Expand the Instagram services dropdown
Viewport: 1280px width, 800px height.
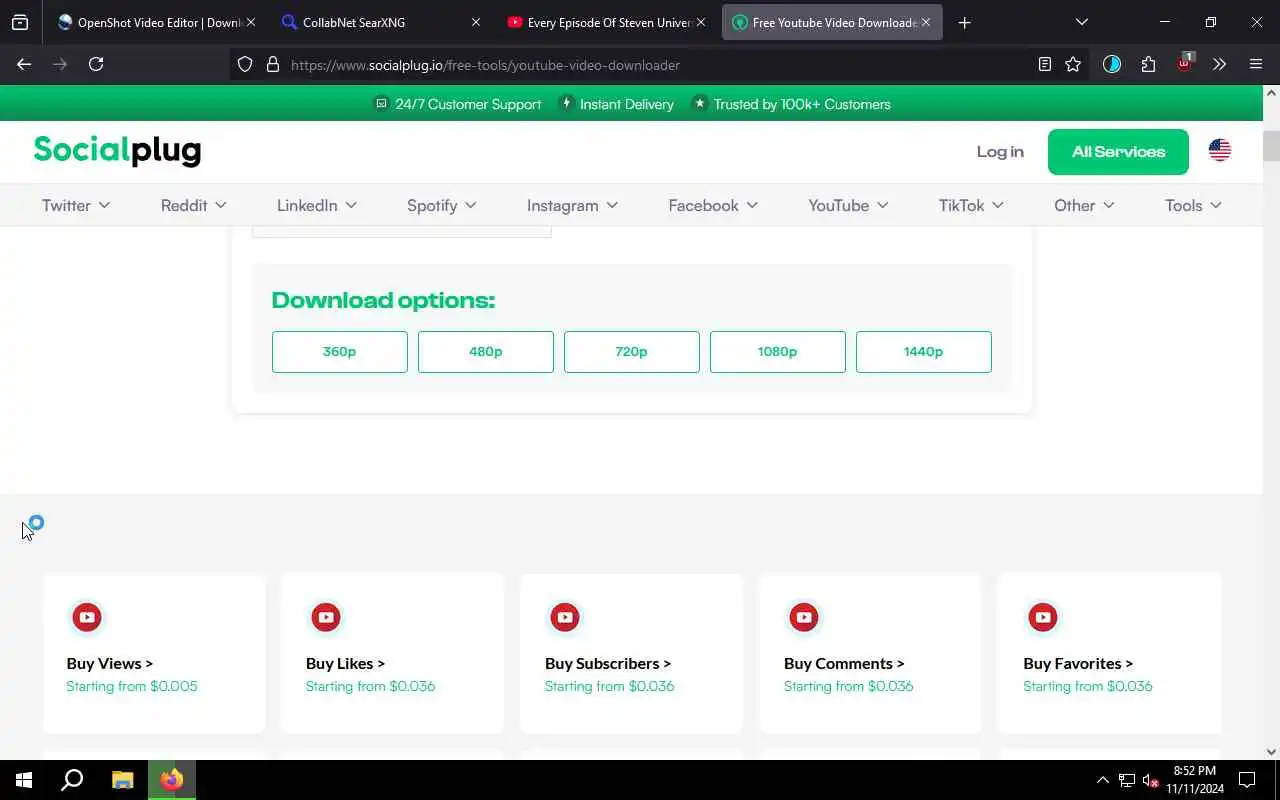(x=573, y=205)
